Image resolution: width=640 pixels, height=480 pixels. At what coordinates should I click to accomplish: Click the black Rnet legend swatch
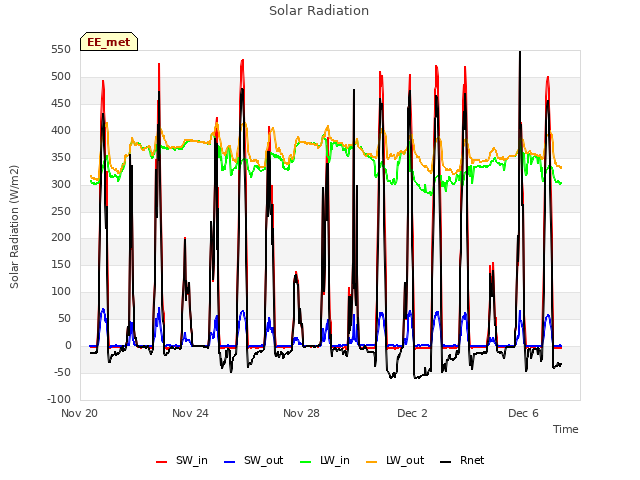pos(446,462)
